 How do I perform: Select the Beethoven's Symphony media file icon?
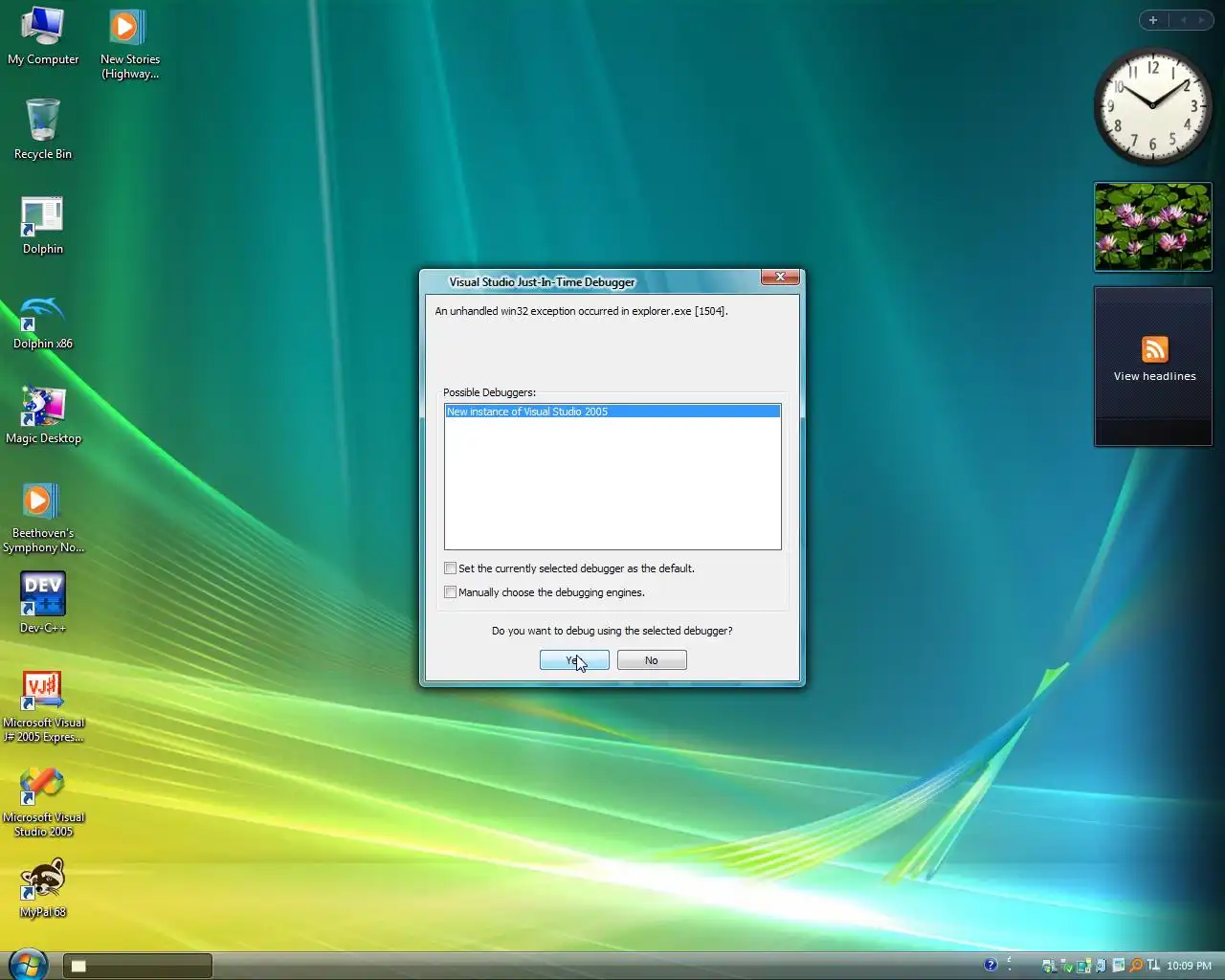point(42,518)
